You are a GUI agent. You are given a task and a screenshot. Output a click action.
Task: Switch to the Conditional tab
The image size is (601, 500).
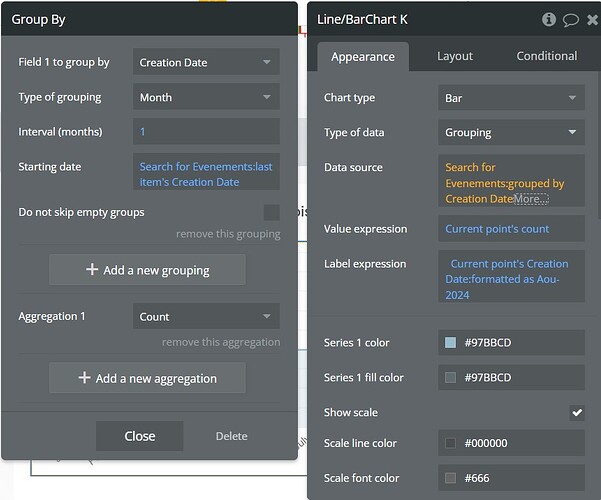(x=546, y=56)
